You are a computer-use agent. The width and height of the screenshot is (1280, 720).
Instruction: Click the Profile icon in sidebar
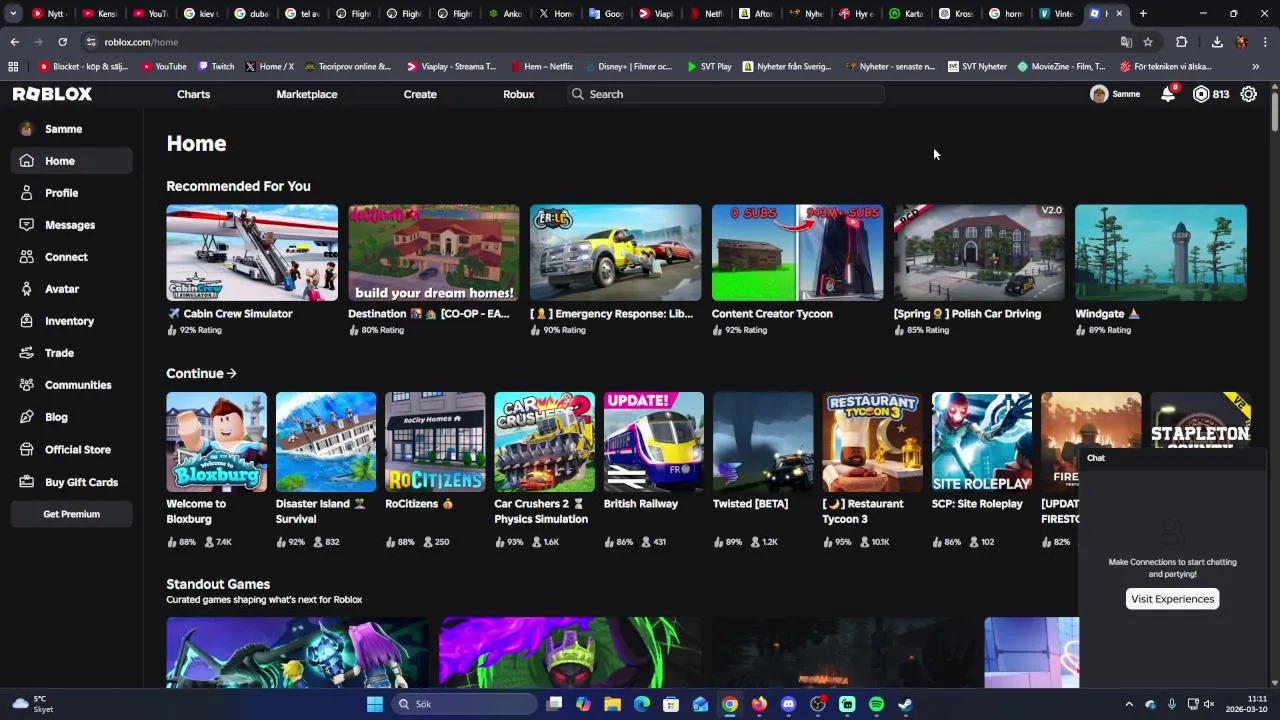(x=26, y=193)
